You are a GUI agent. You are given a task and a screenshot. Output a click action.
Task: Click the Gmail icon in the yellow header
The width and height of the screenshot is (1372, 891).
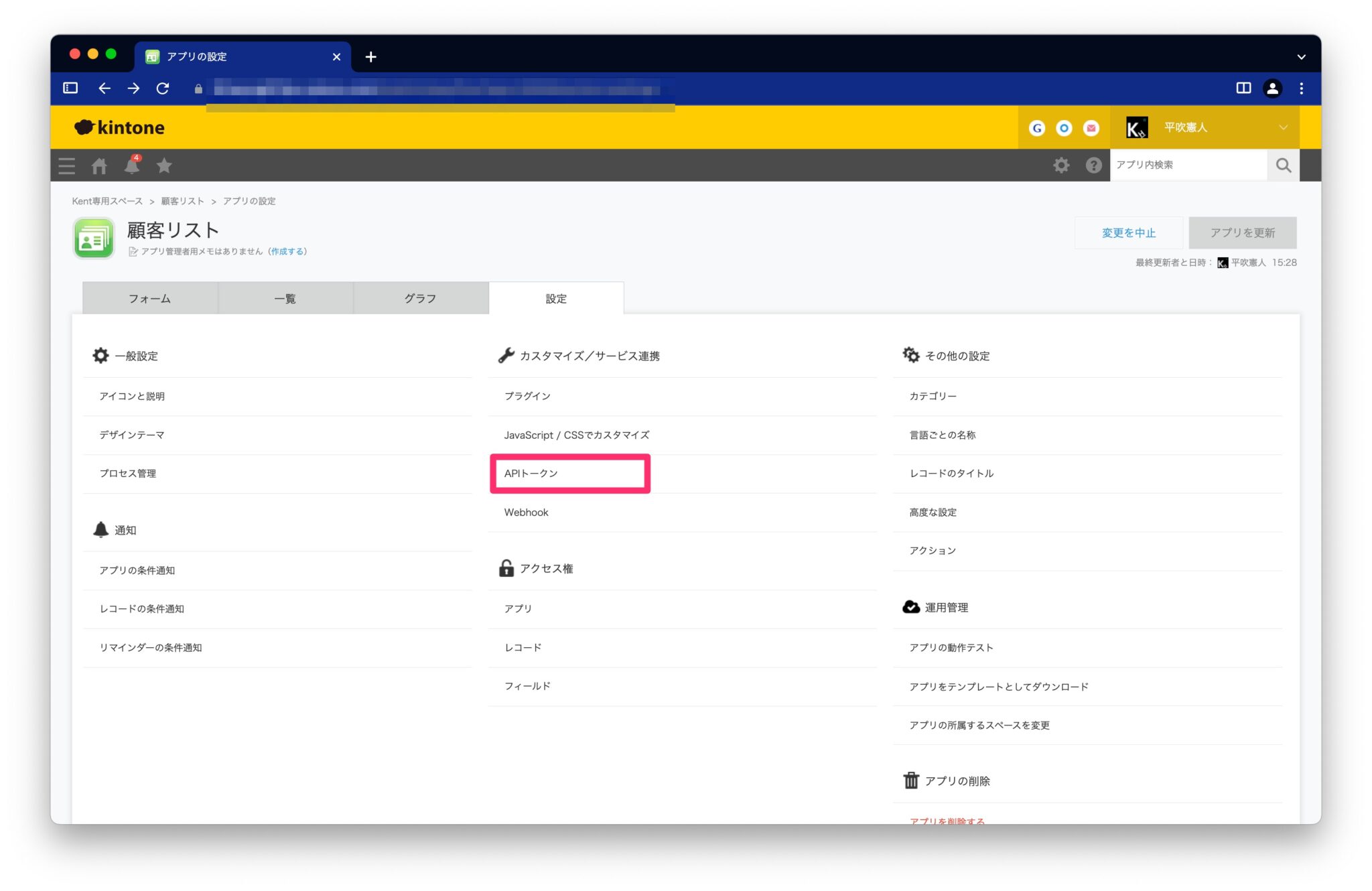(x=1091, y=127)
